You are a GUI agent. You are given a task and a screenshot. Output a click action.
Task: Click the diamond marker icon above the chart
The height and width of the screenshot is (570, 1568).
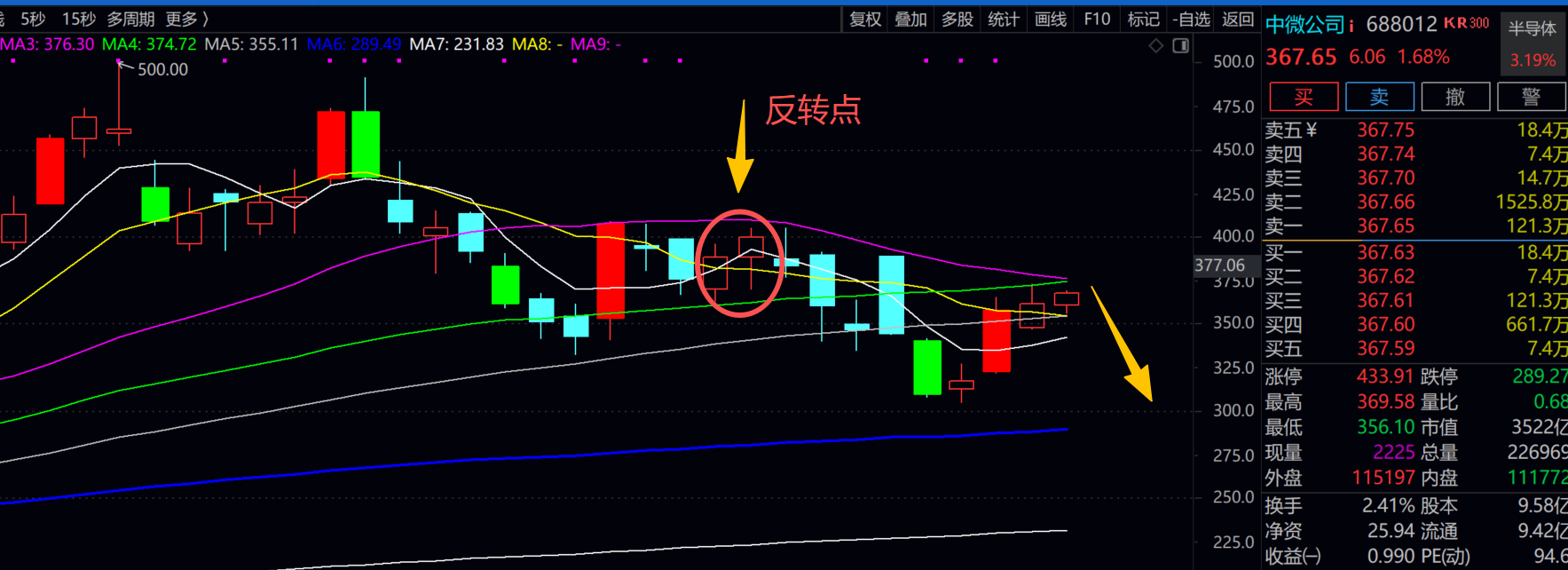(x=1155, y=45)
